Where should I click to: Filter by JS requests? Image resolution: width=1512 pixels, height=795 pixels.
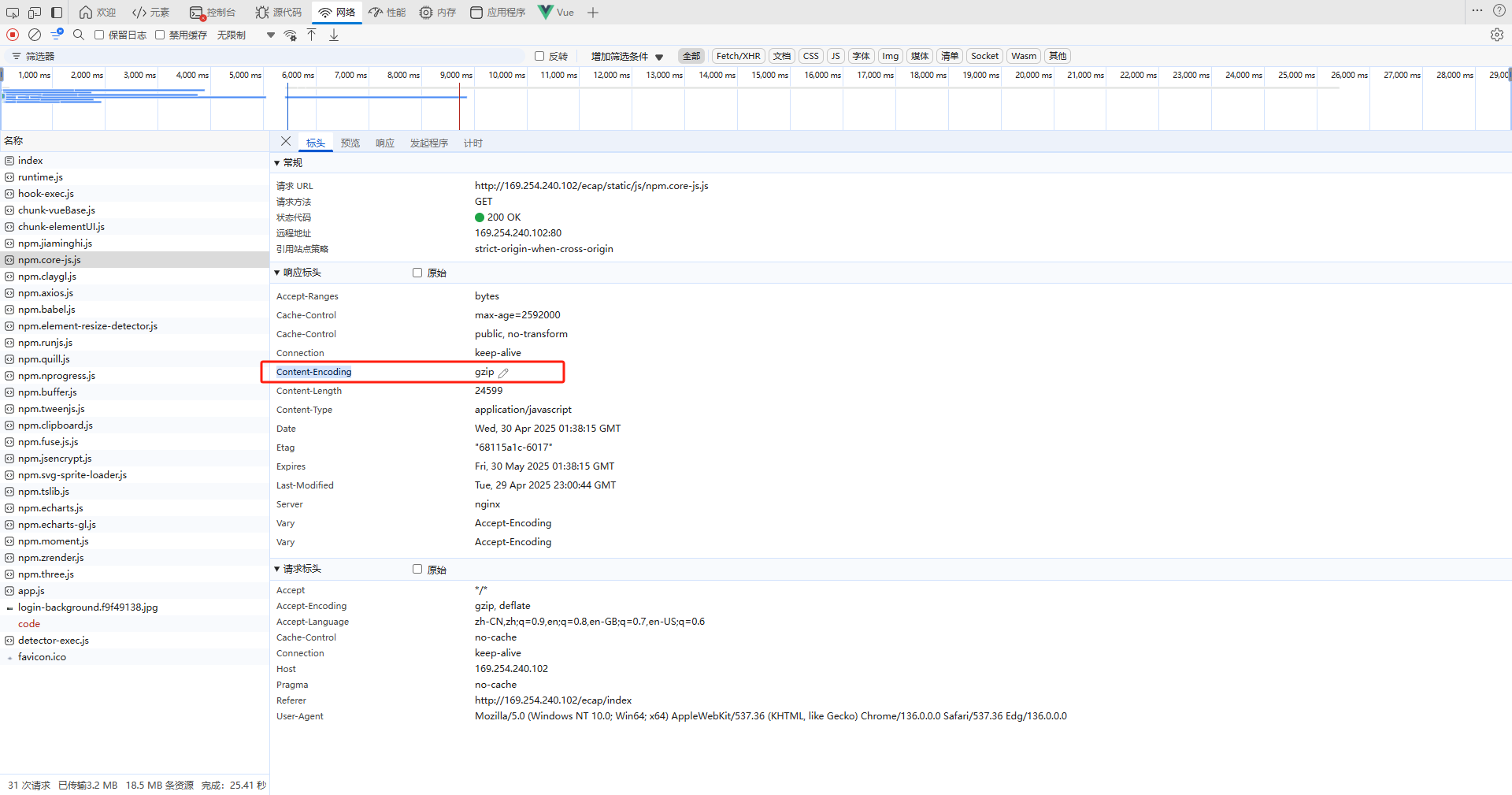[x=836, y=56]
